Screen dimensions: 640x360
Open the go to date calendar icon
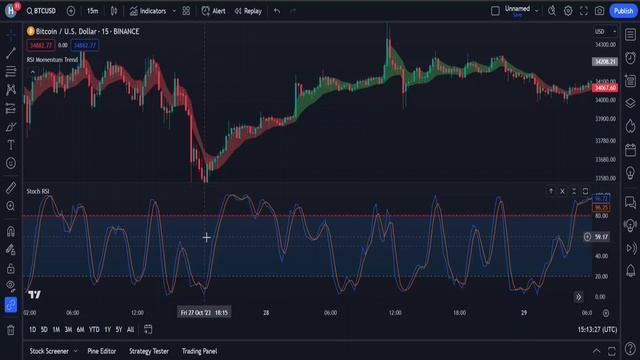pos(148,329)
